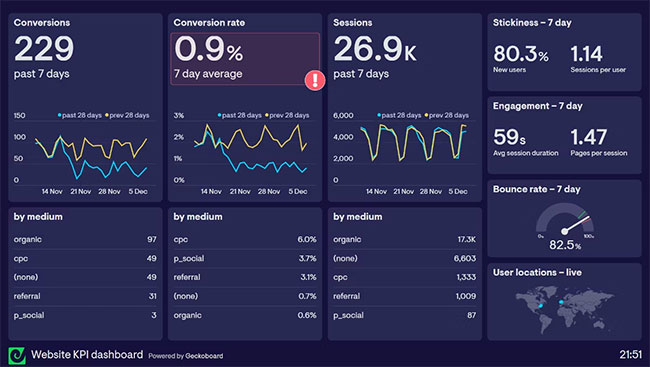Click the Sessions line chart
This screenshot has height=367, width=650.
(x=404, y=153)
